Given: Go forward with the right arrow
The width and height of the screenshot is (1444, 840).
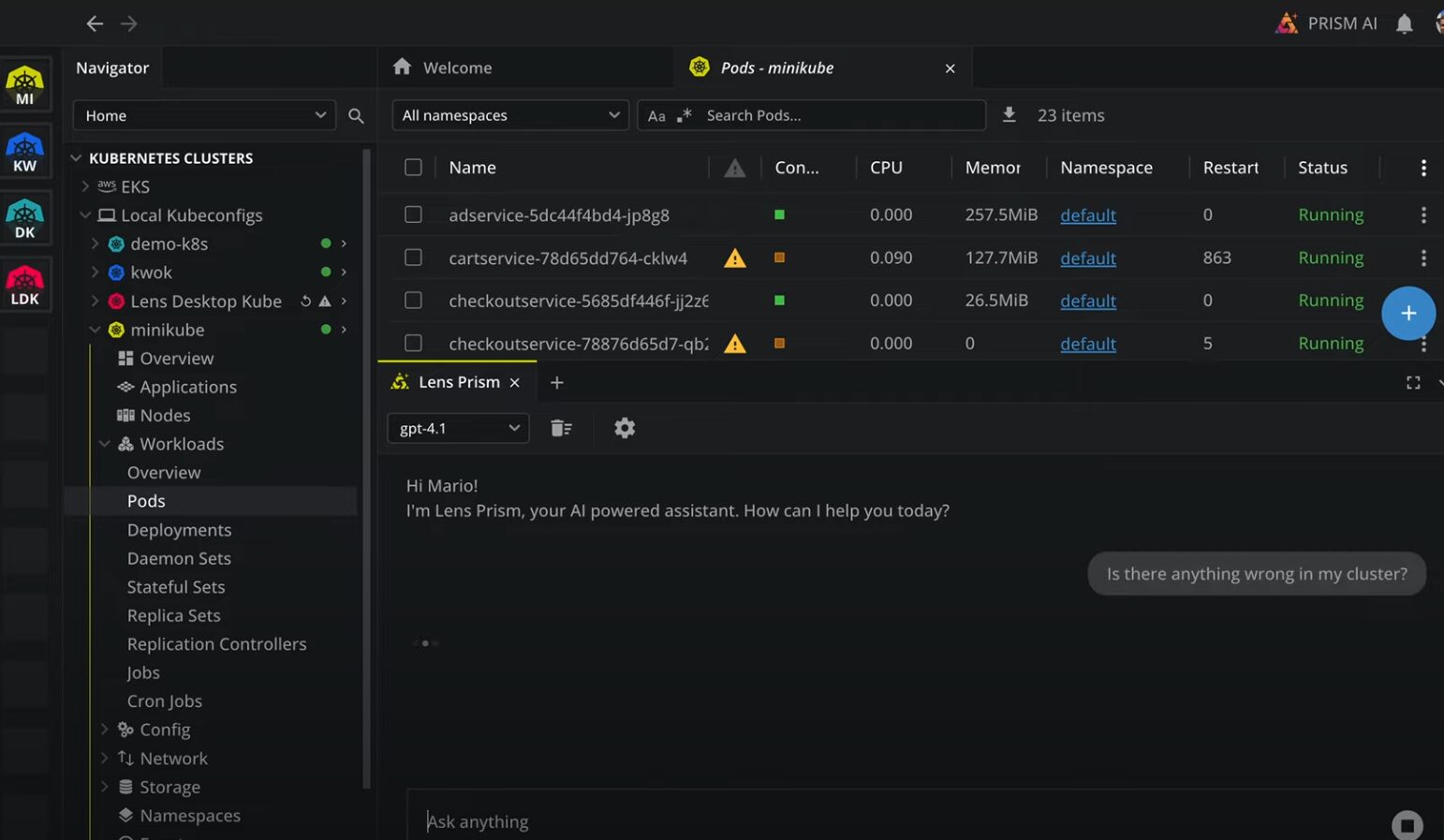Looking at the screenshot, I should (129, 23).
